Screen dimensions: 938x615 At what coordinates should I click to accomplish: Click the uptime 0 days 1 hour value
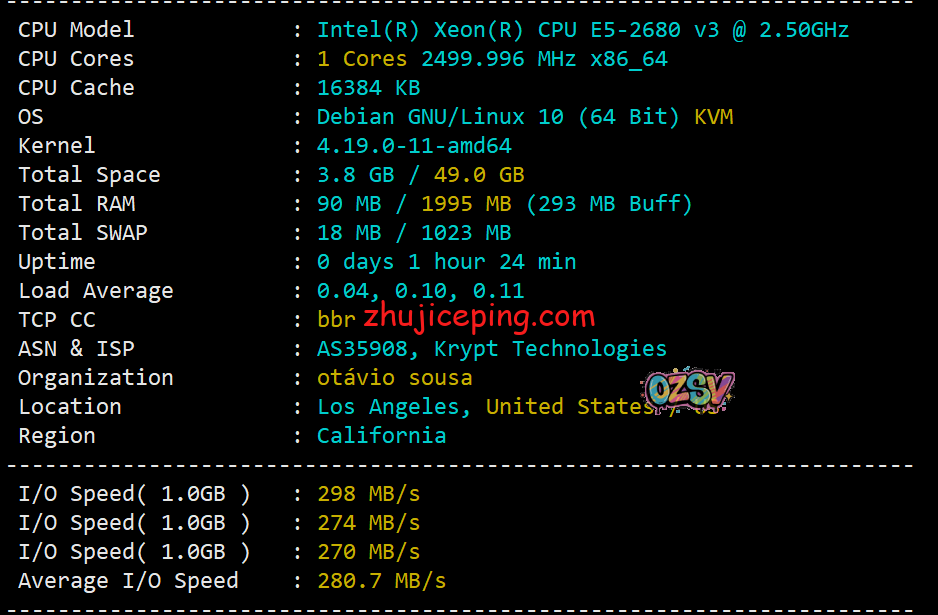446,262
